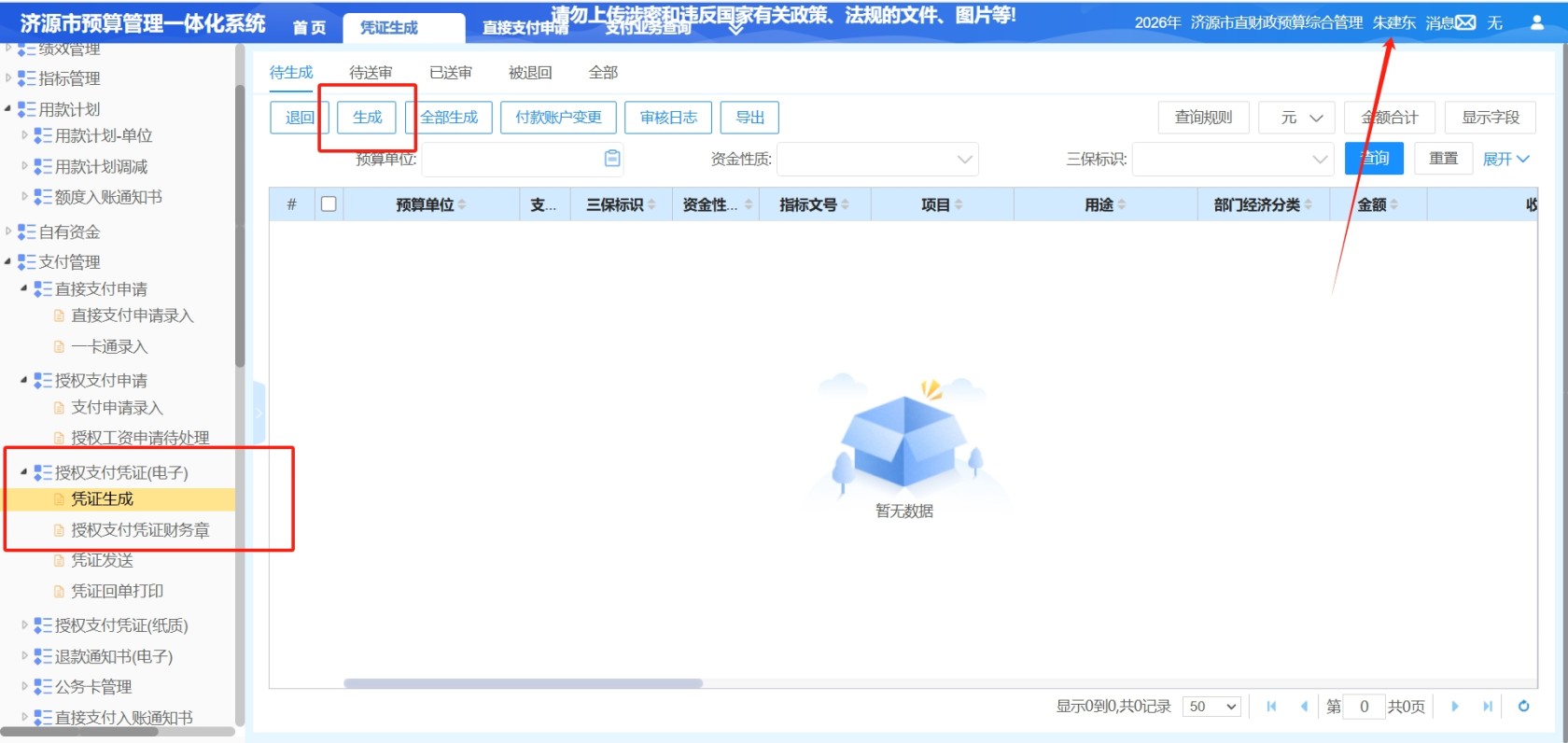Open the 消息 envelope icon

(x=1465, y=22)
